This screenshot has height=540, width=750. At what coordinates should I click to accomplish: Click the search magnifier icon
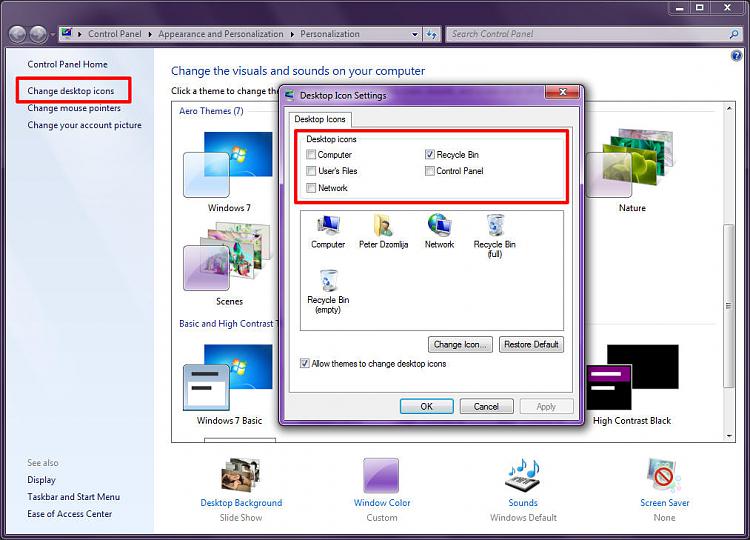click(734, 34)
